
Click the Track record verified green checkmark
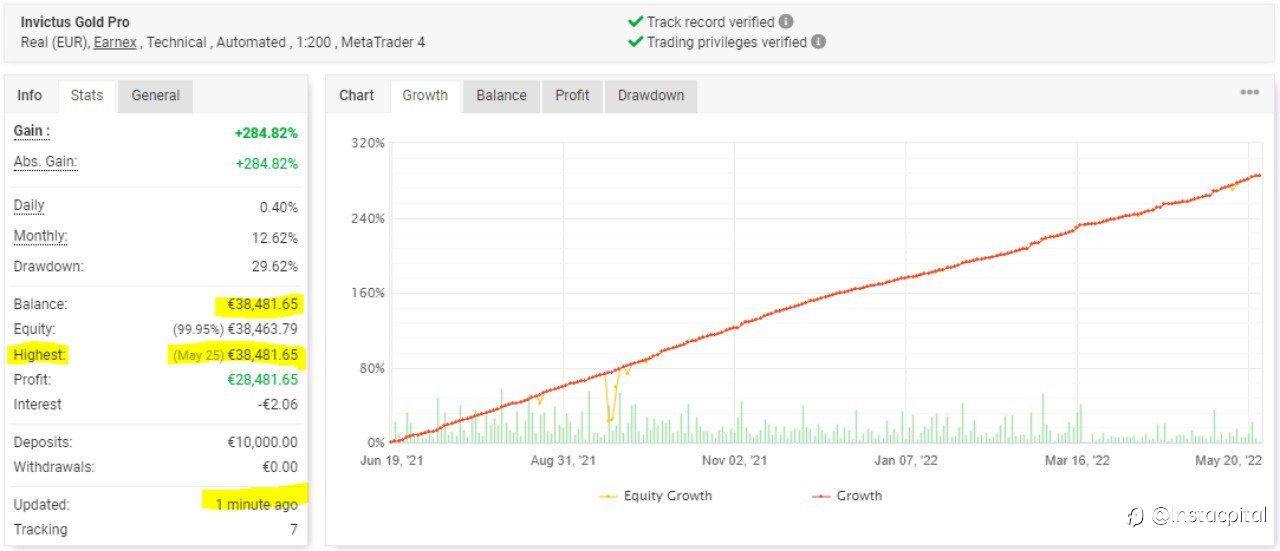coord(634,22)
